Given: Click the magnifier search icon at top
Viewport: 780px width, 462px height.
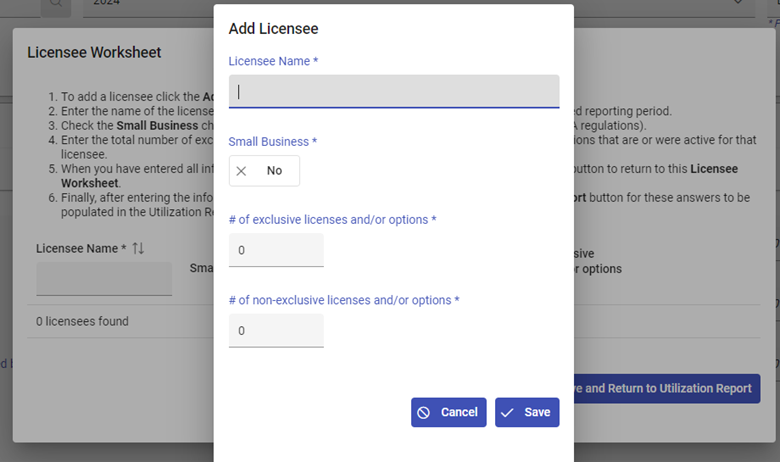Looking at the screenshot, I should (54, 4).
